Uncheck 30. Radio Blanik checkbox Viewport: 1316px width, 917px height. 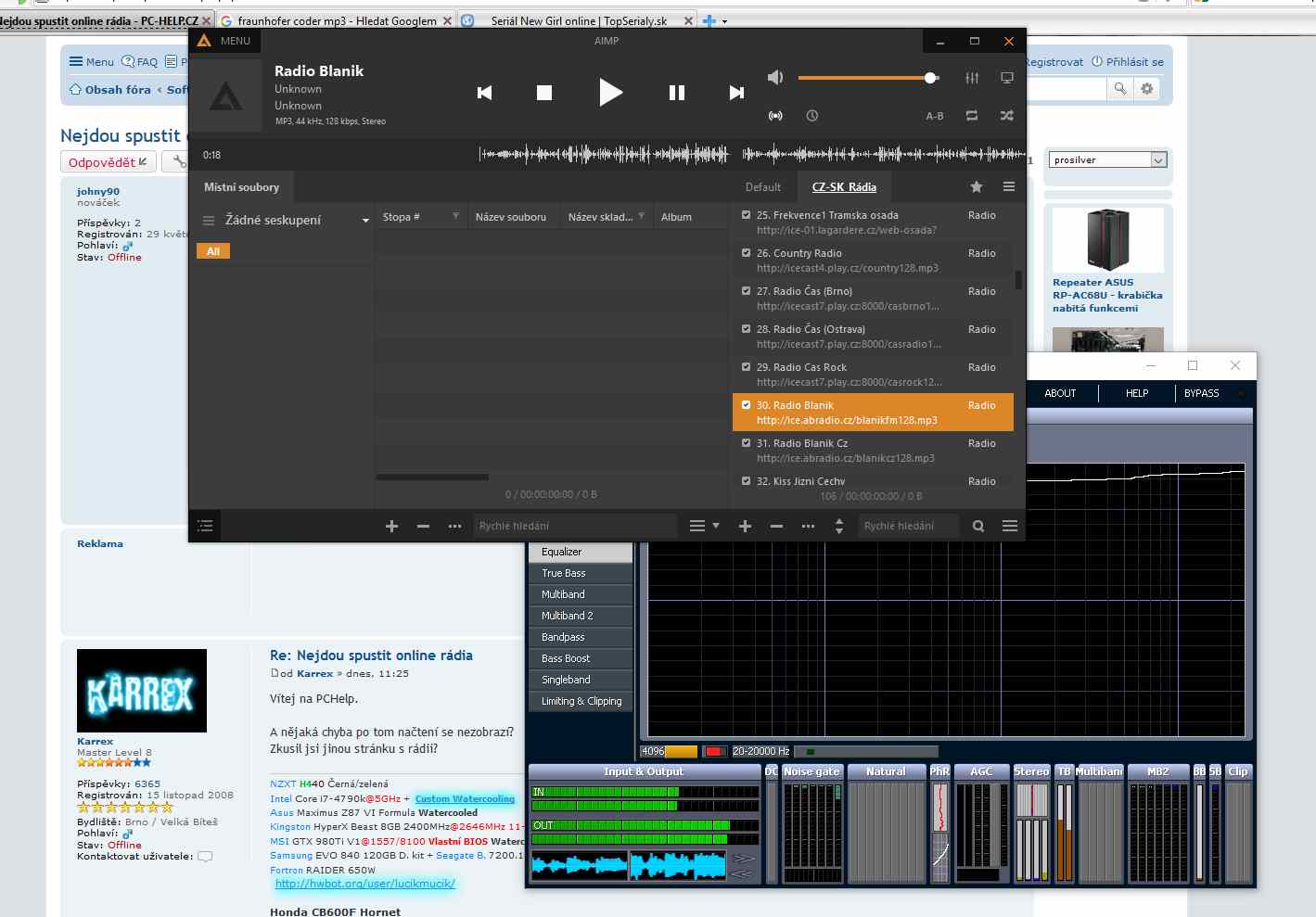coord(746,404)
